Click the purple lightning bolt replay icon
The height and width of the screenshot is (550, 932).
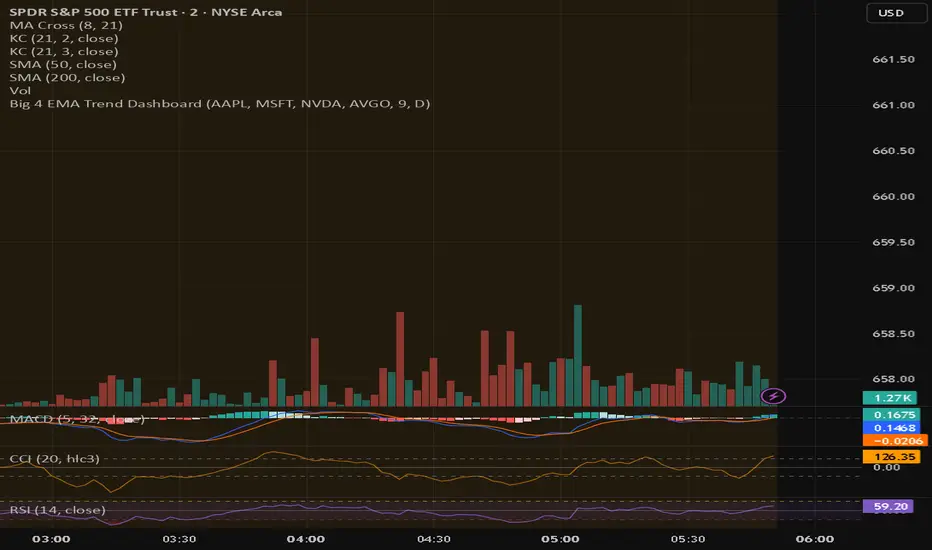pos(773,396)
